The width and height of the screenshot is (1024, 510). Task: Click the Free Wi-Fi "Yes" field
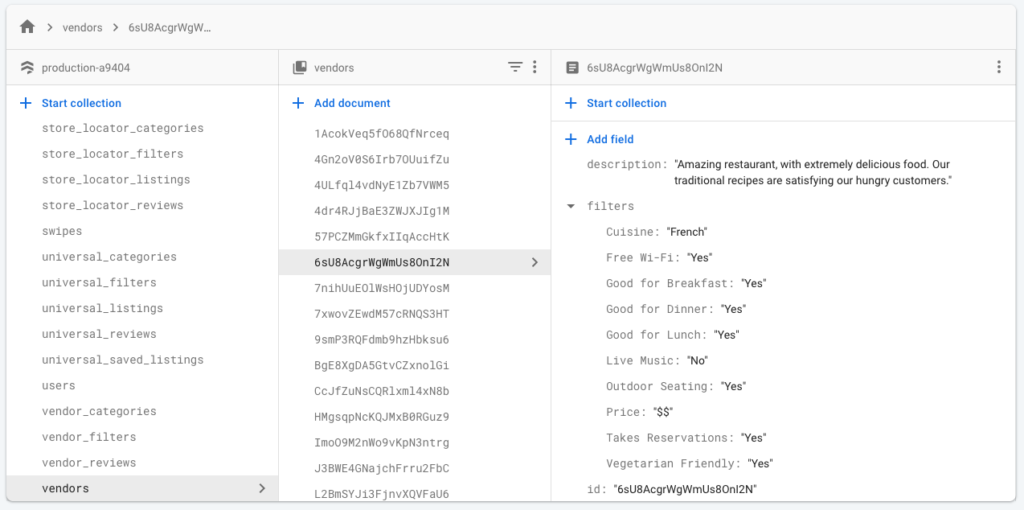[659, 258]
